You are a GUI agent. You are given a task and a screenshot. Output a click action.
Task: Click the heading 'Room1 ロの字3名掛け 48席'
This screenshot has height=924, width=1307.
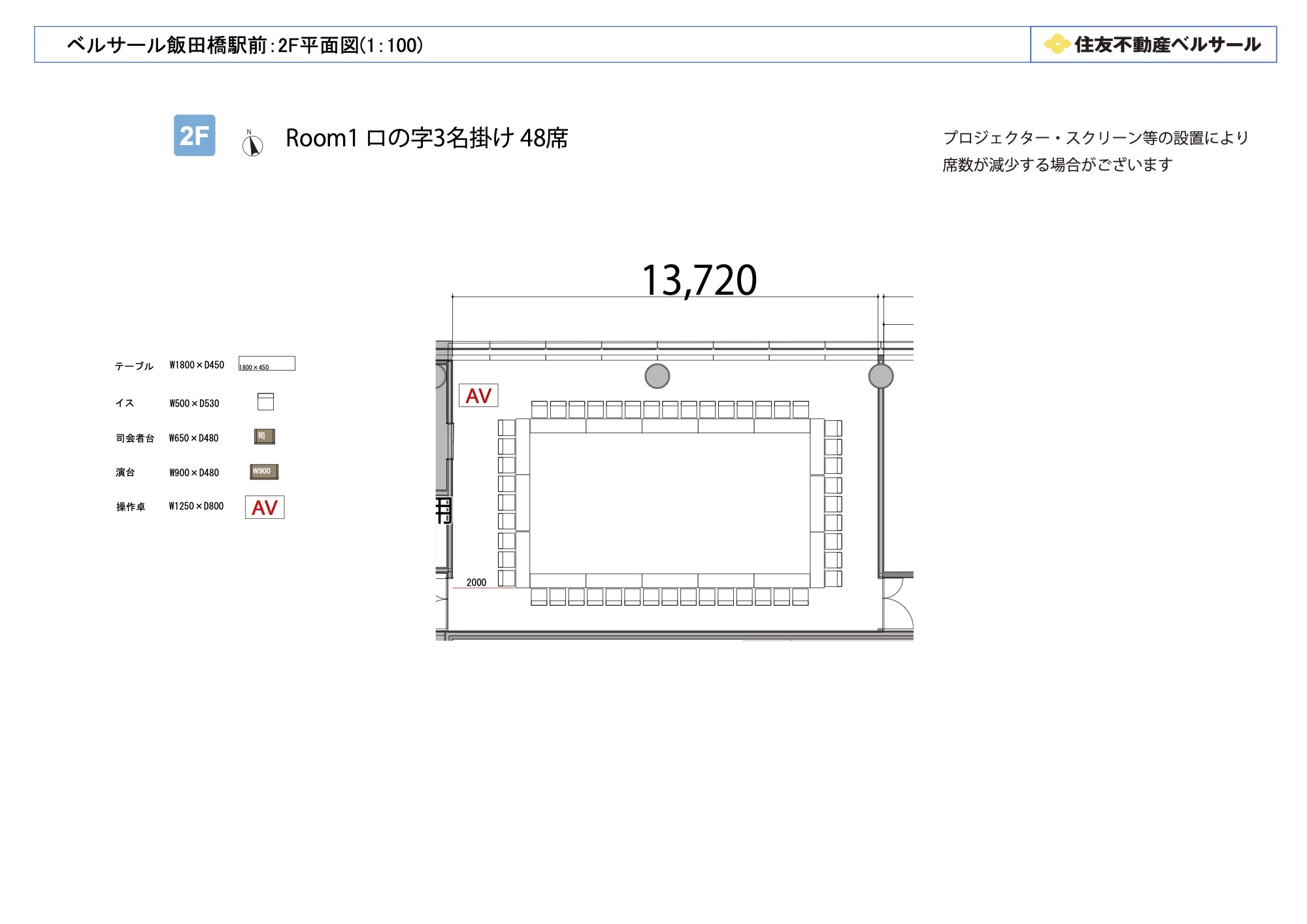[427, 138]
